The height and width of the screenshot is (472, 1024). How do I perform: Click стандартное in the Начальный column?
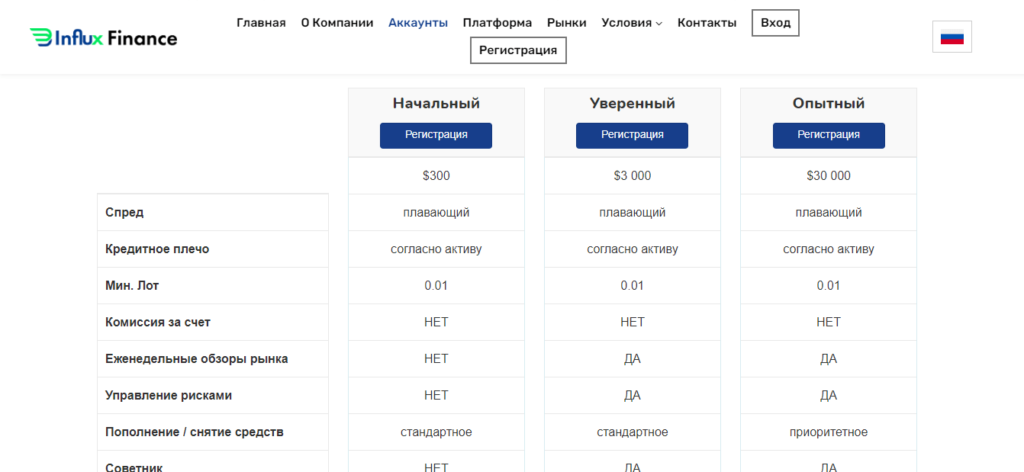436,432
